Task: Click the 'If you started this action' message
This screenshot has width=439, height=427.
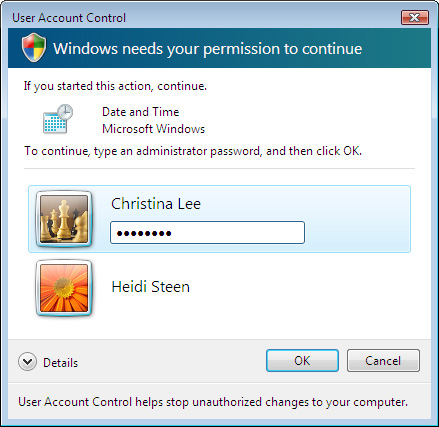Action: tap(115, 86)
